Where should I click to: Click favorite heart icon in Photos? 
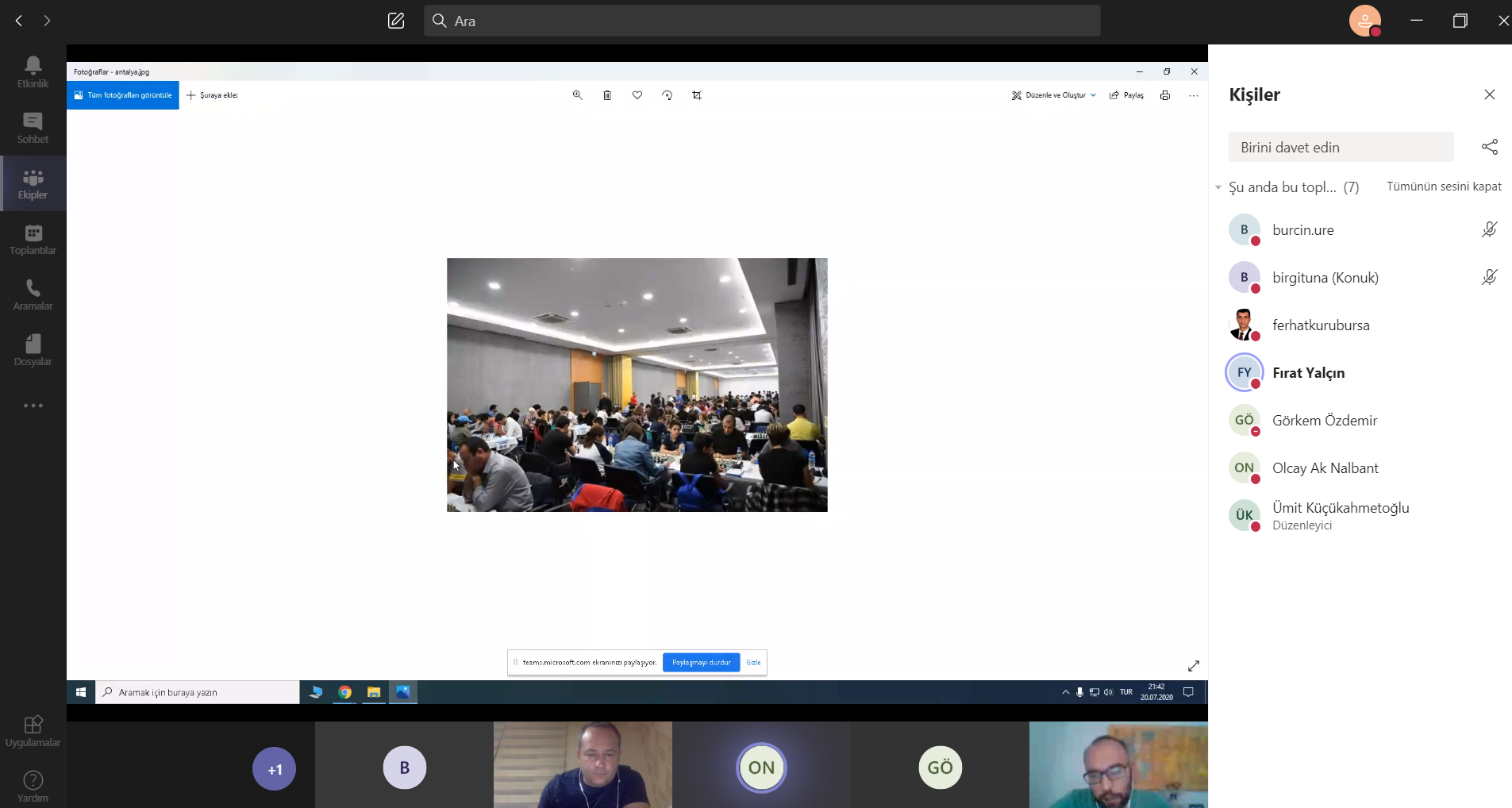pos(637,95)
